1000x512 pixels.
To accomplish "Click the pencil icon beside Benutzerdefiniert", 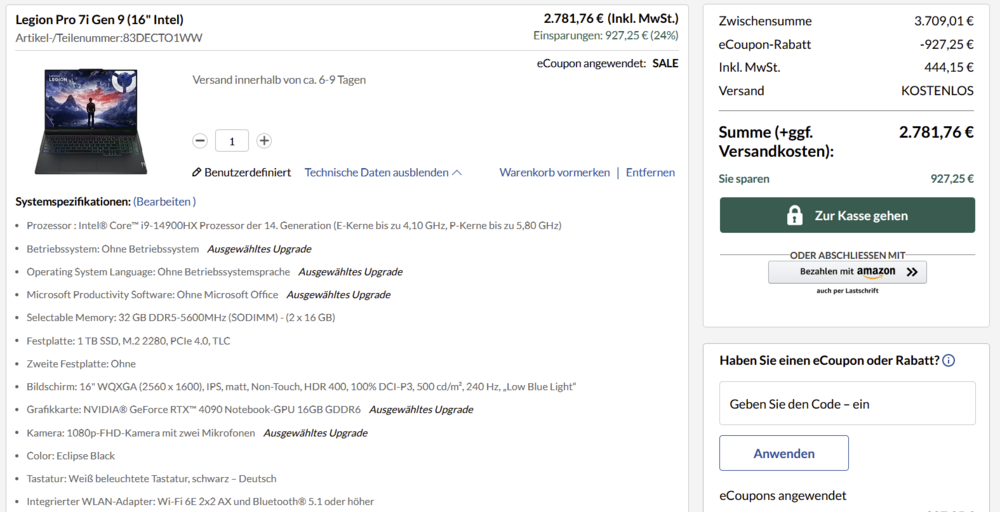I will [x=197, y=173].
